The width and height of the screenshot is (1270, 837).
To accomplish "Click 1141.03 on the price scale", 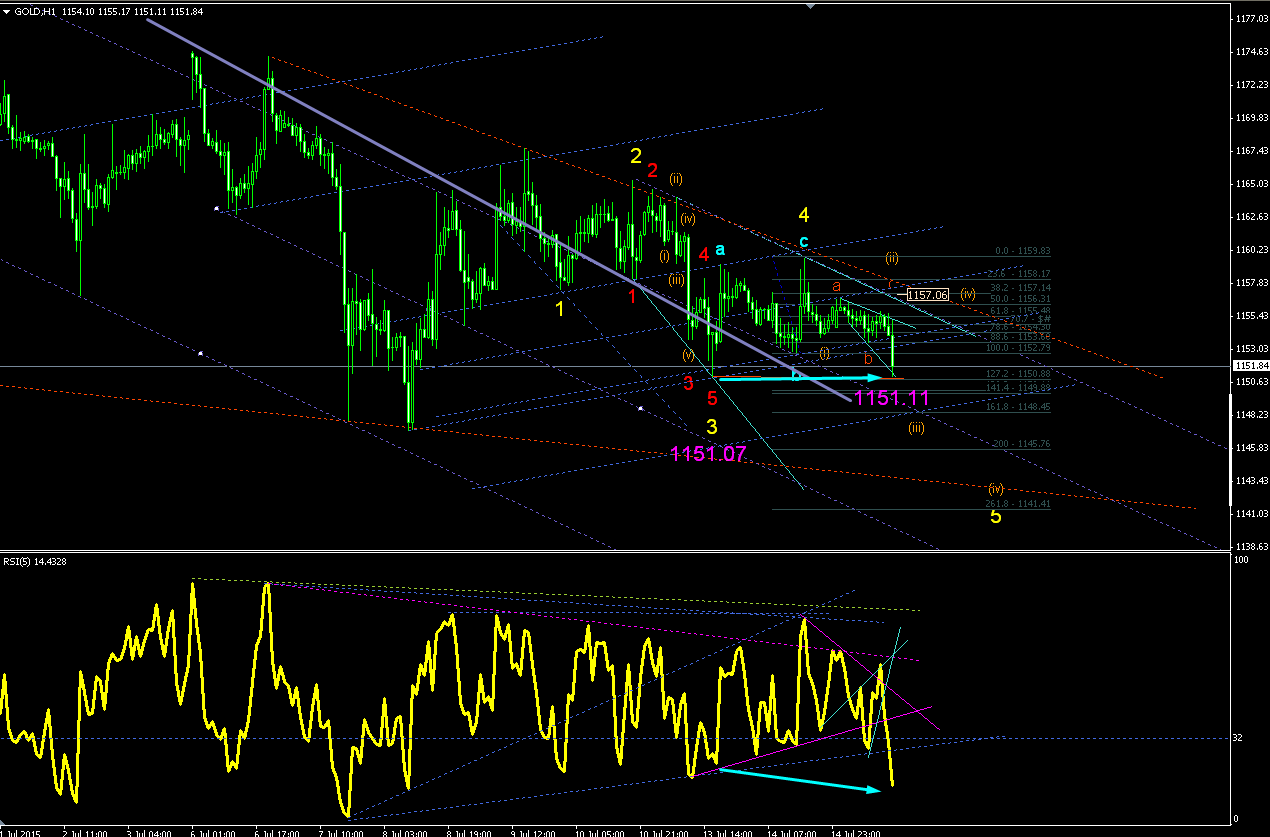I will pos(1250,514).
